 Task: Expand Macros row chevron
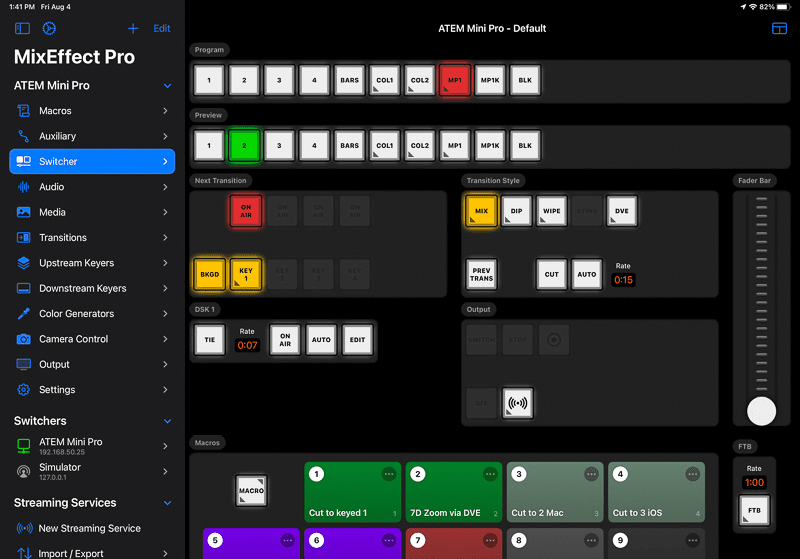click(165, 111)
